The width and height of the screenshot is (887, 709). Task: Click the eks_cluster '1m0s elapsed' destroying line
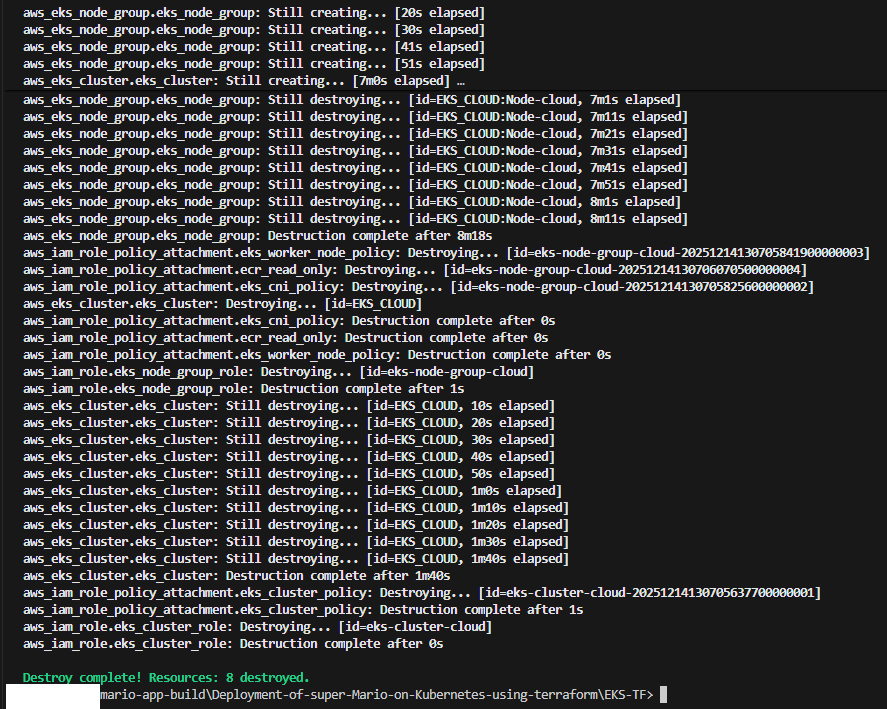[x=292, y=490]
